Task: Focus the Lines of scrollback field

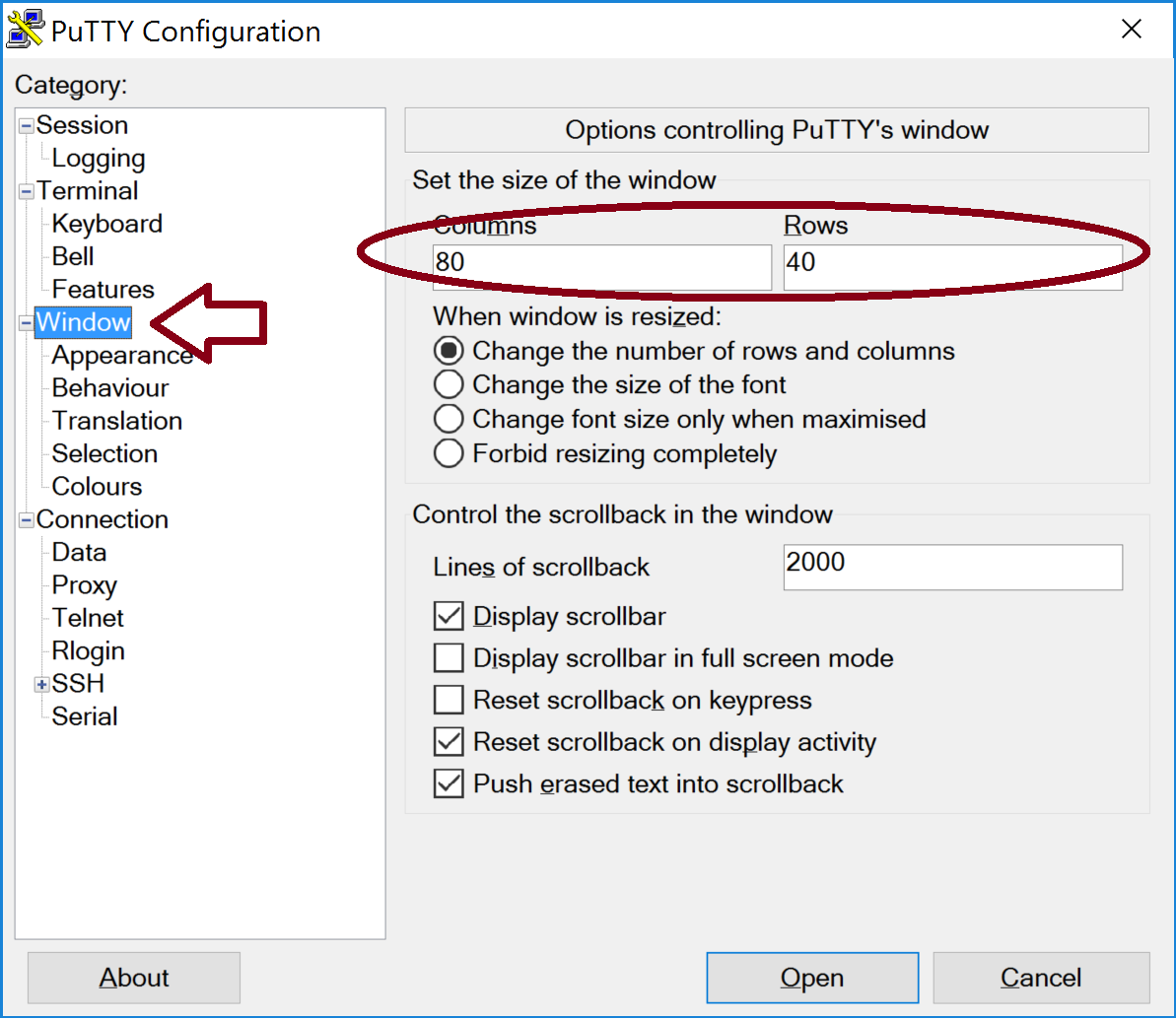Action: pyautogui.click(x=952, y=567)
